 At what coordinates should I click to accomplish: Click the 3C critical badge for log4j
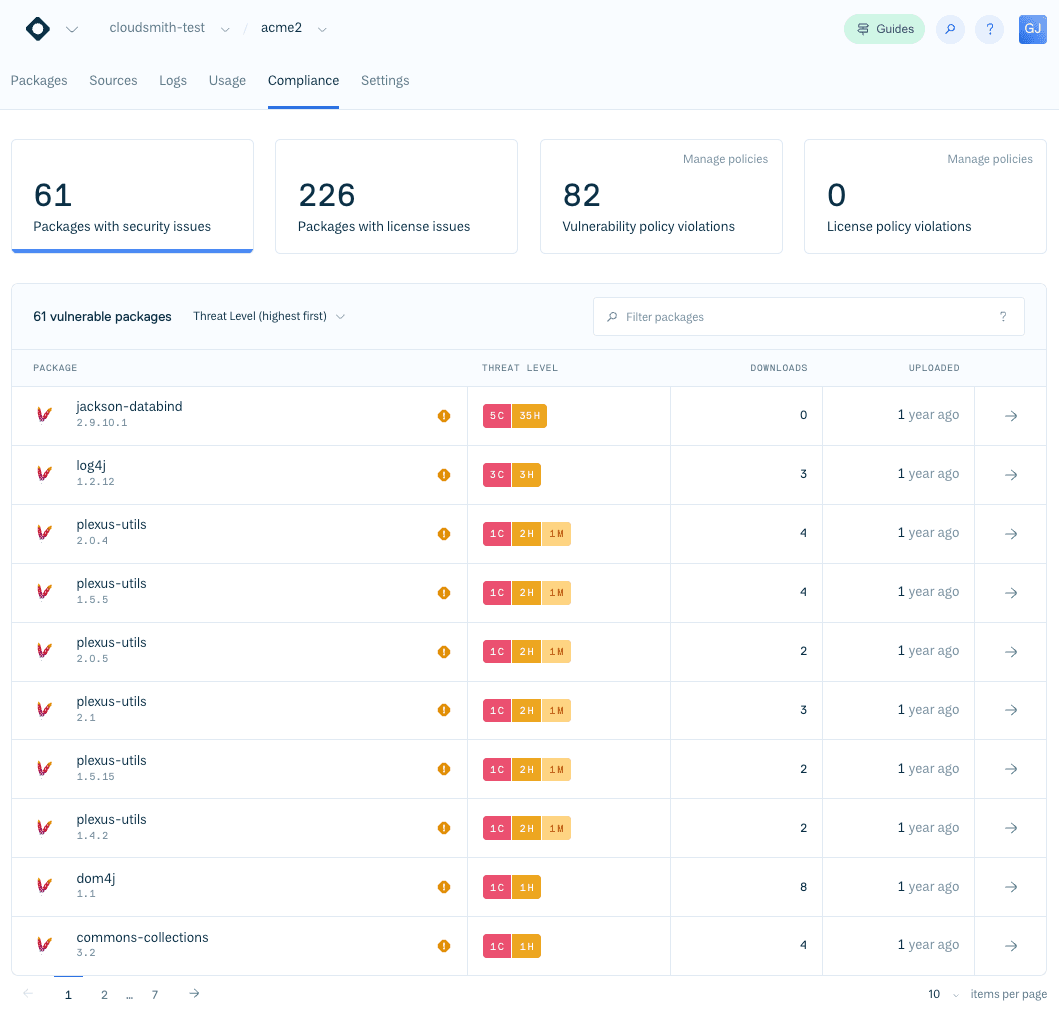[x=497, y=475]
